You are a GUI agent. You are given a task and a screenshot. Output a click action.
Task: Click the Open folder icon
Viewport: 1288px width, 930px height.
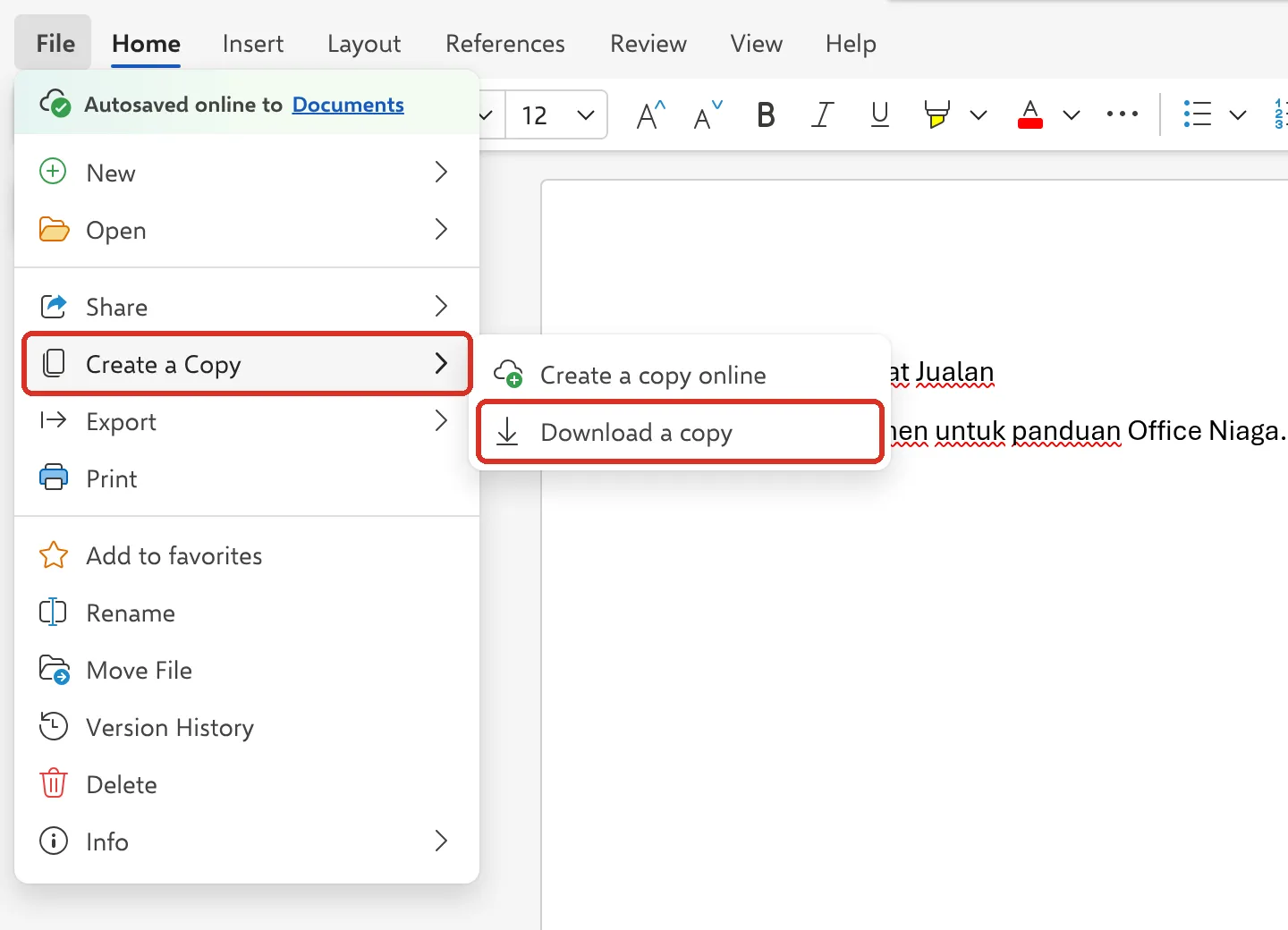(54, 230)
